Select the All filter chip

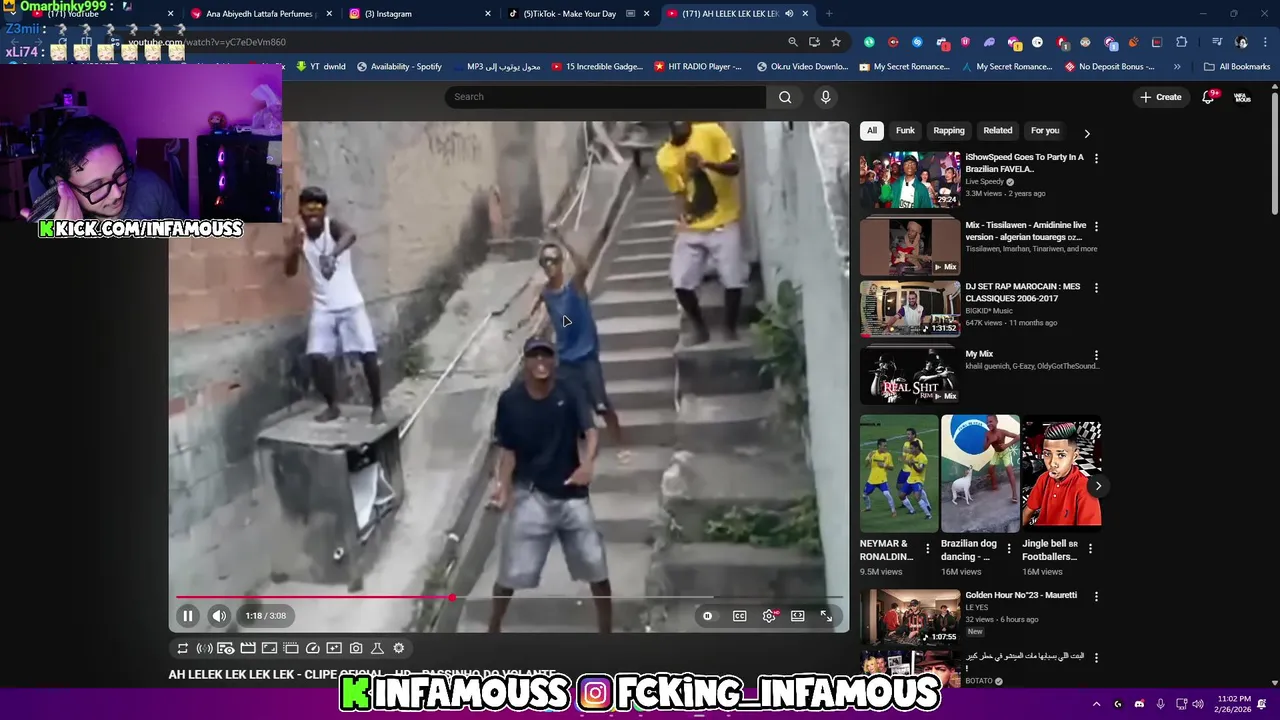pos(872,131)
